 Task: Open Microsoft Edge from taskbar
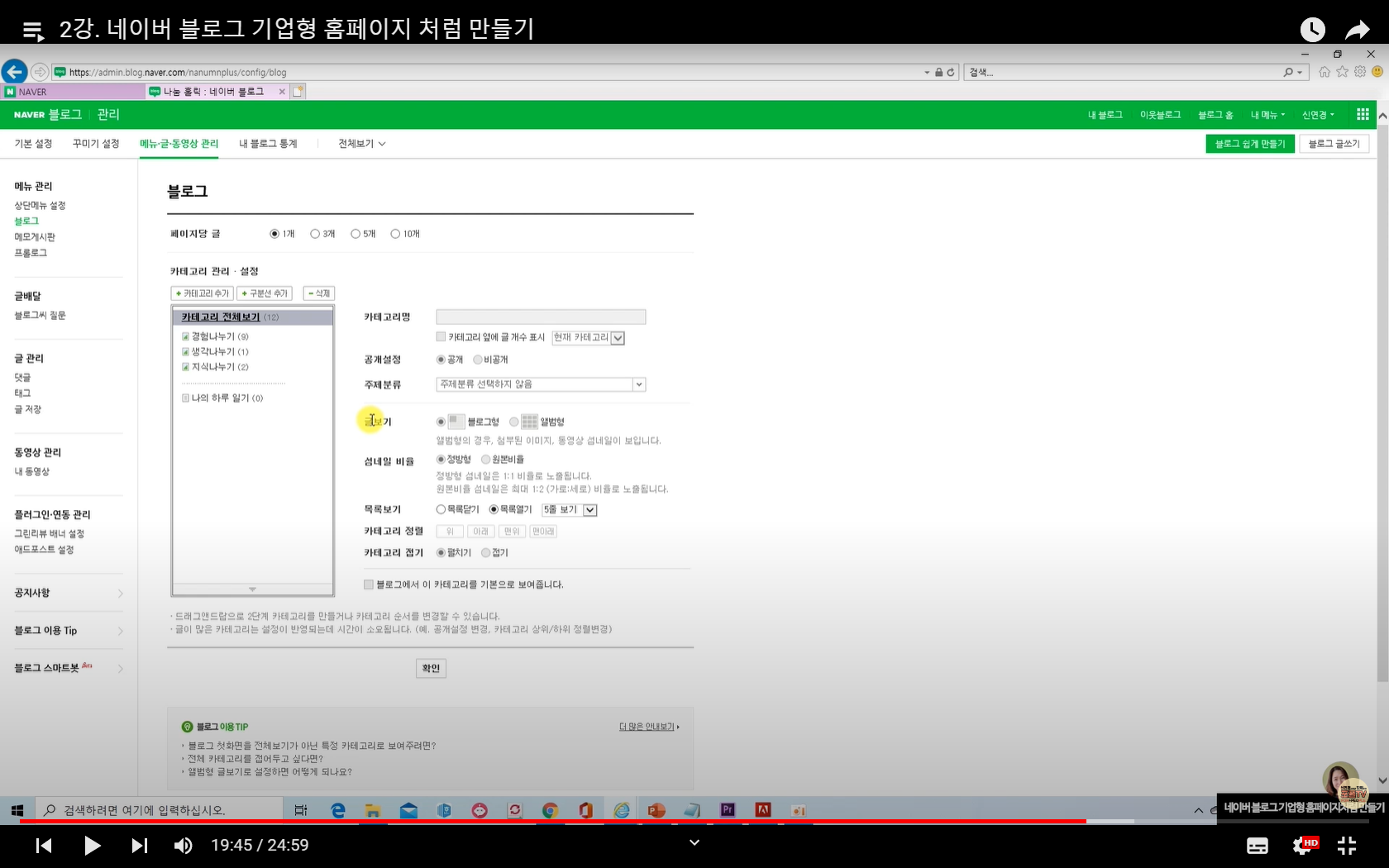(x=337, y=810)
